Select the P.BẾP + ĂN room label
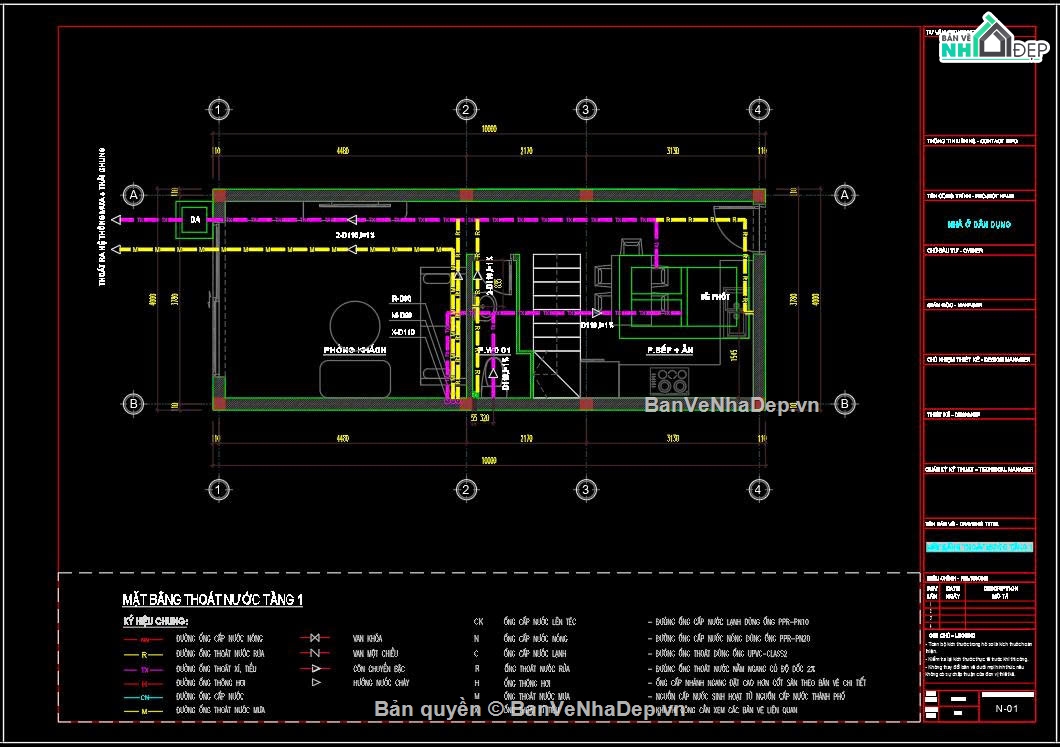Screen dimensions: 1060x747 (x=671, y=351)
